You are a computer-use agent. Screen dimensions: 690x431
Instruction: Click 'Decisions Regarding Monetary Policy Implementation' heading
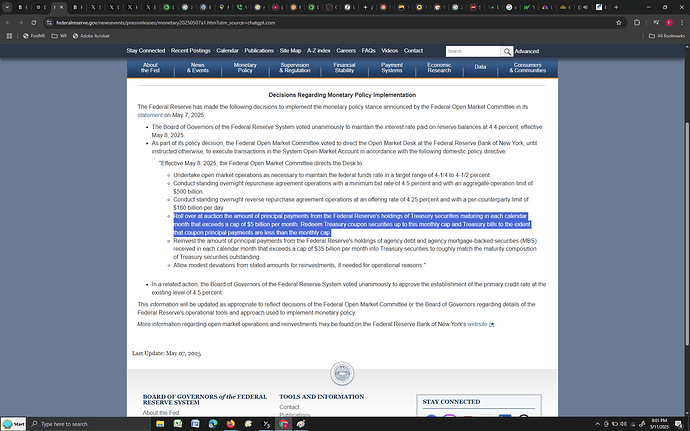tap(342, 95)
